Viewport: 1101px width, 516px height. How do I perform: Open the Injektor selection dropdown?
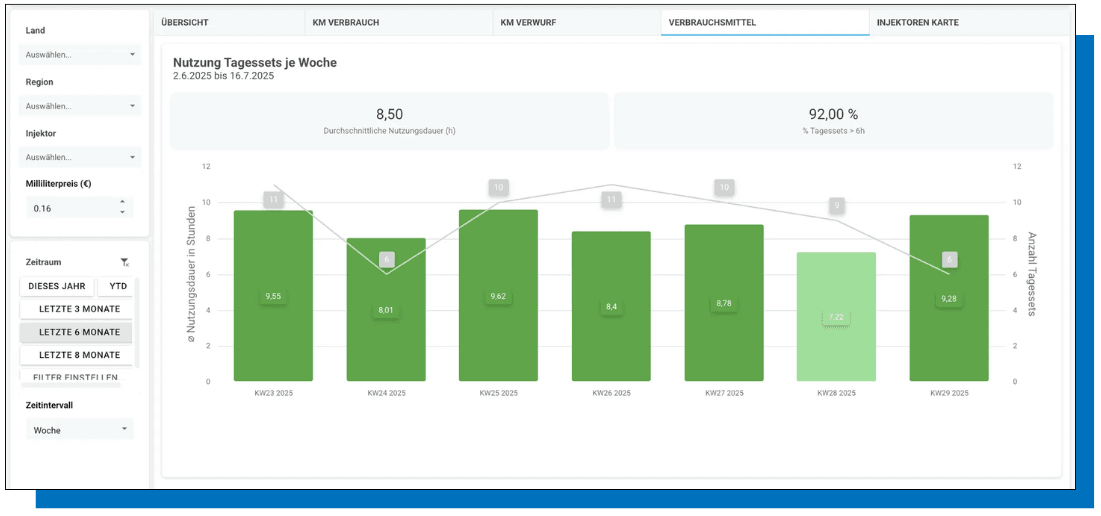80,157
